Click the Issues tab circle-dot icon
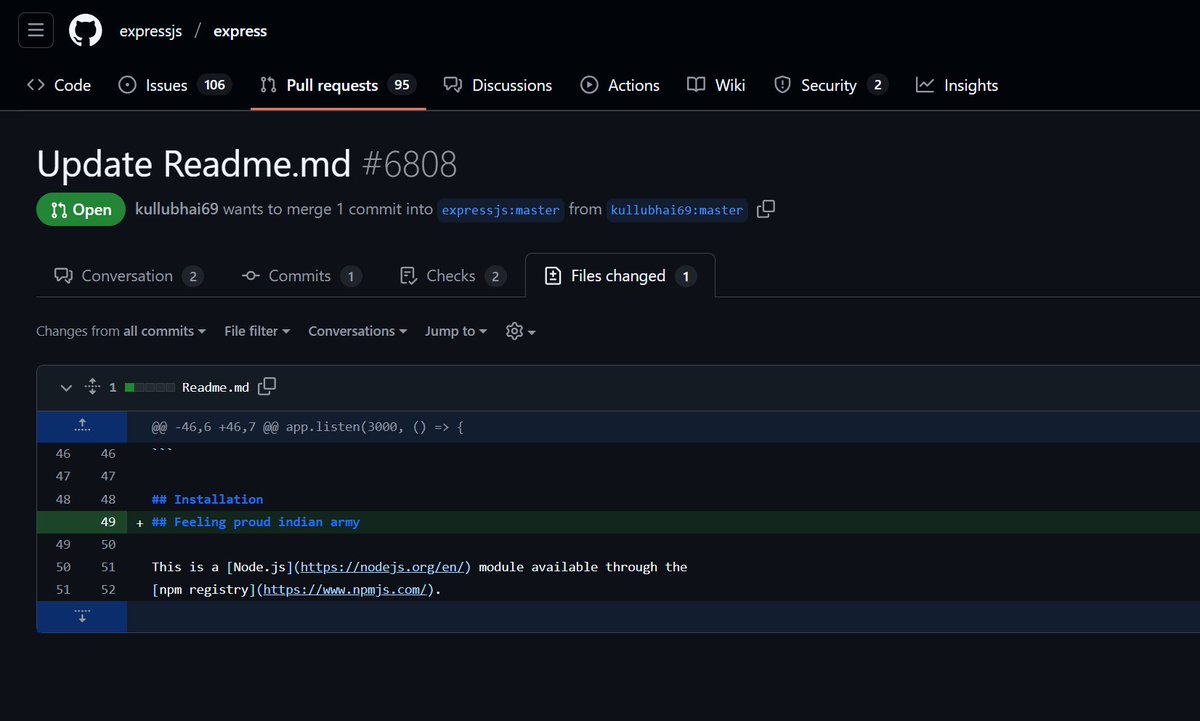The height and width of the screenshot is (721, 1200). tap(127, 85)
